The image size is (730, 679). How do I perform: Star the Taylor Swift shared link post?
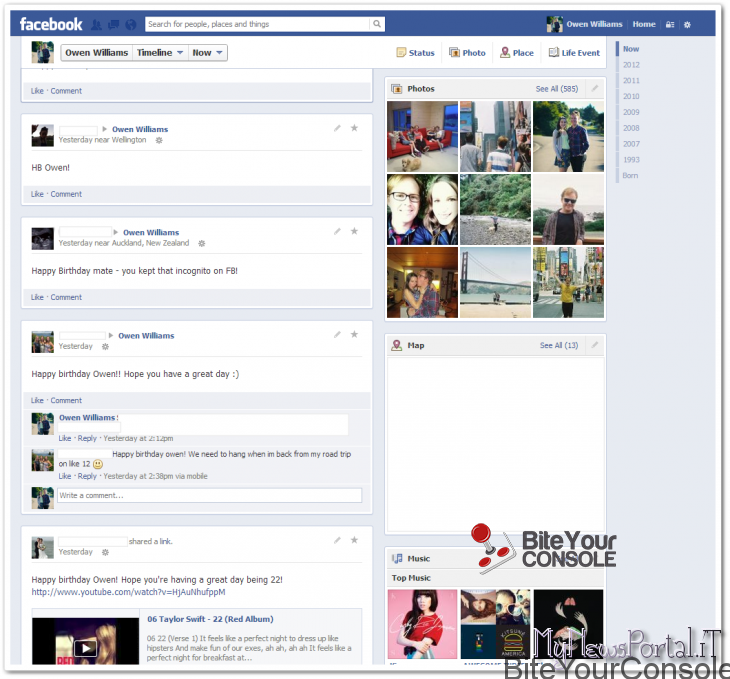(x=354, y=541)
